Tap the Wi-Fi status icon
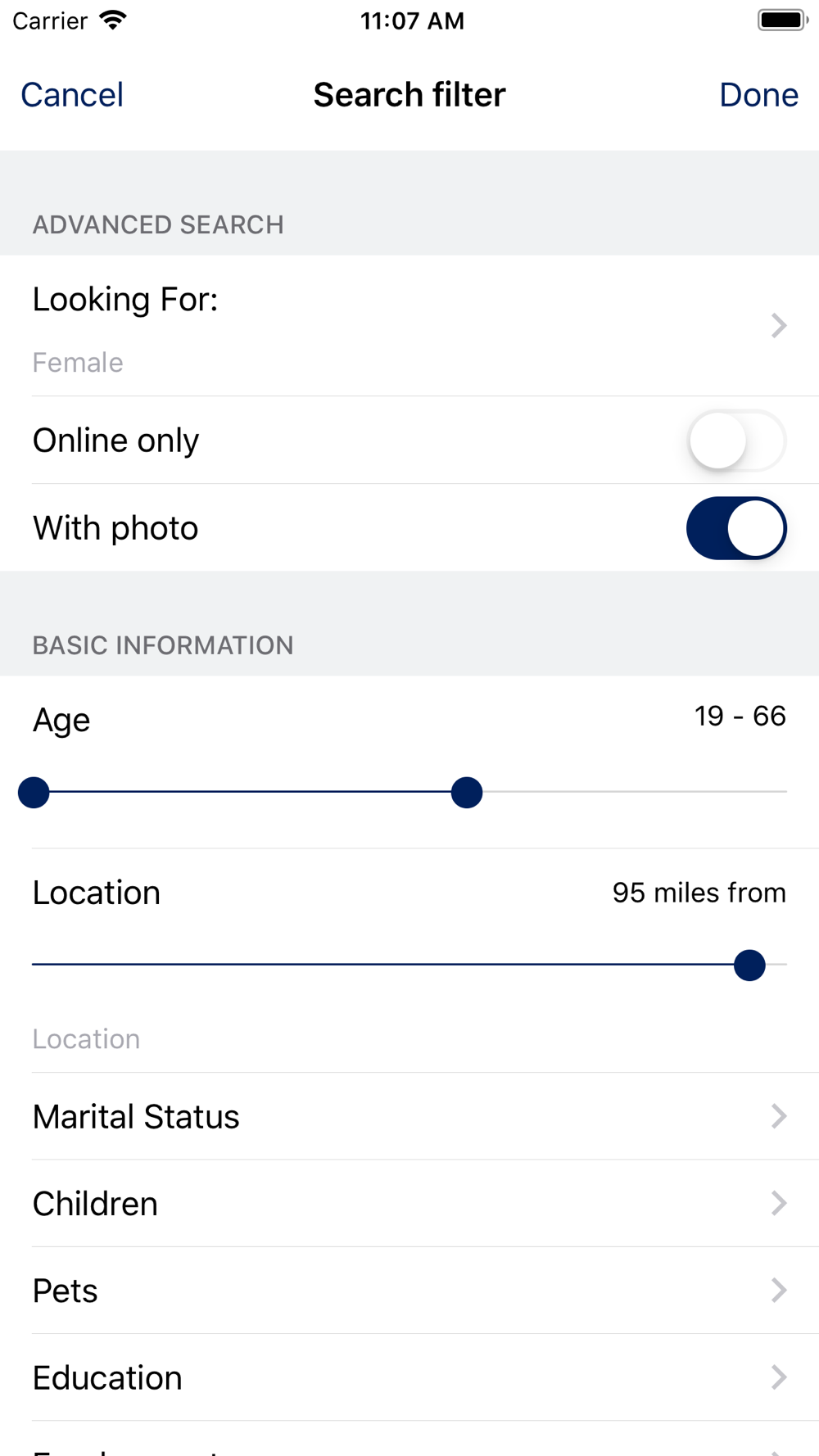The height and width of the screenshot is (1456, 819). 113,20
